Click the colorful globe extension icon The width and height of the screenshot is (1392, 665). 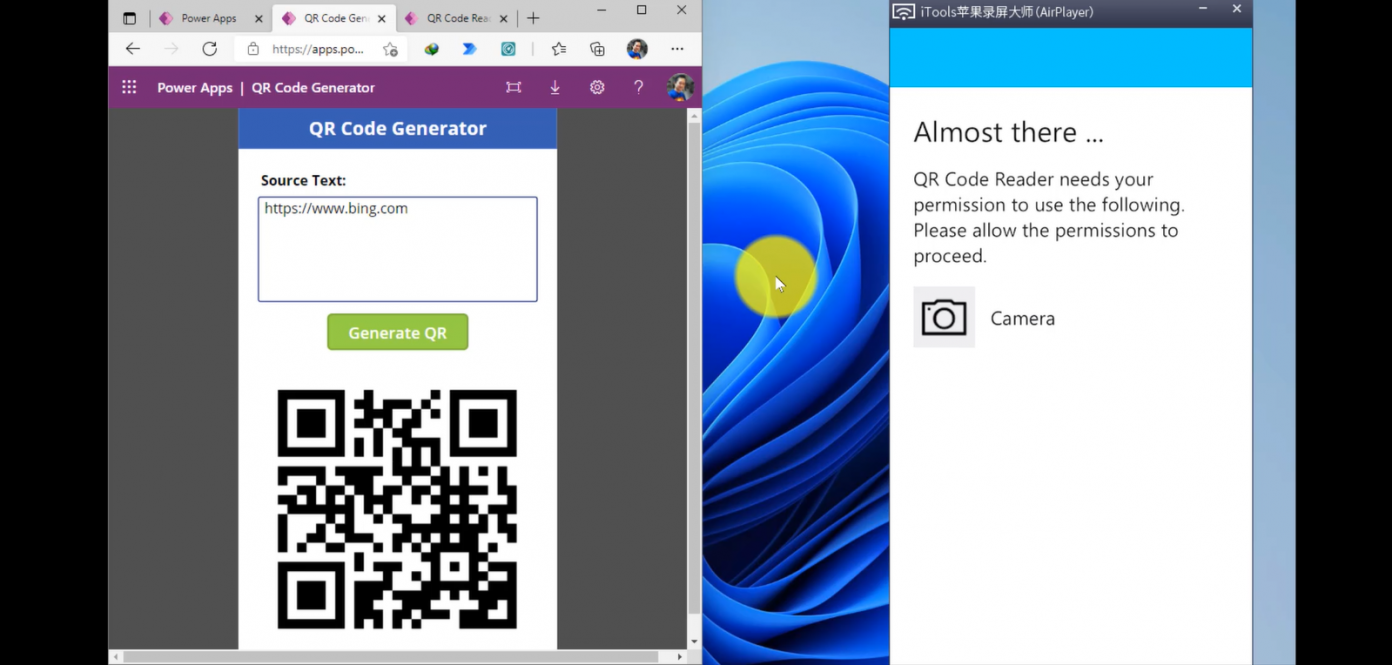tap(432, 48)
